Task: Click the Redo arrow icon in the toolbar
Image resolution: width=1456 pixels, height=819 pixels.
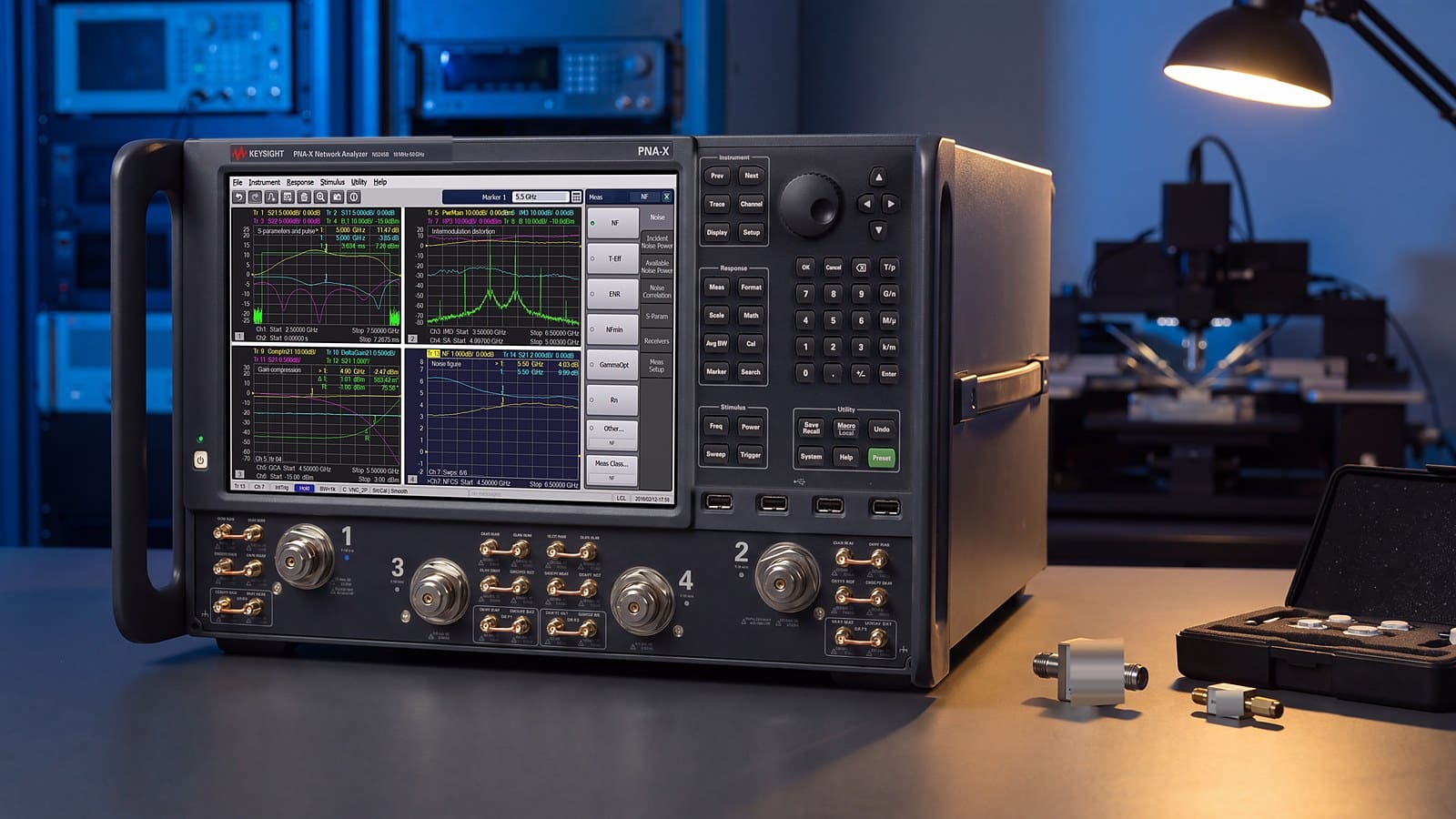Action: (x=256, y=197)
